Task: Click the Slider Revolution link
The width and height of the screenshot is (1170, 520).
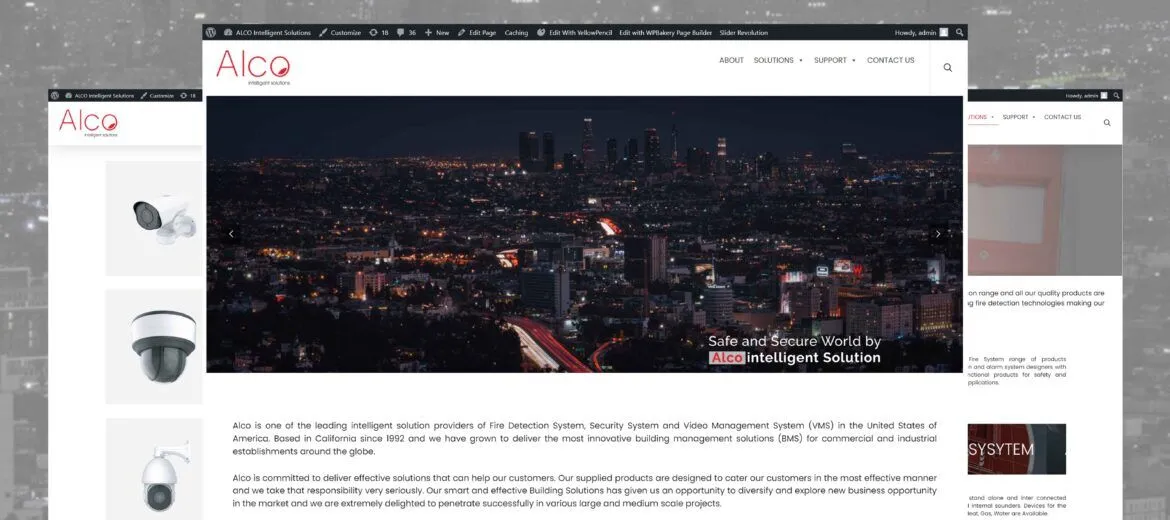Action: pyautogui.click(x=744, y=32)
